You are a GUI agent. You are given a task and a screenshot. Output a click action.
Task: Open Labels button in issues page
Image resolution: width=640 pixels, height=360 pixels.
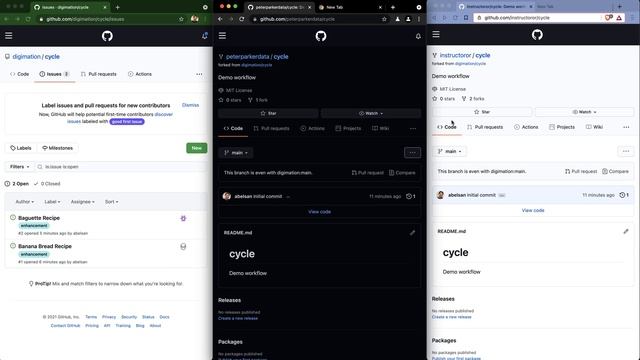pyautogui.click(x=21, y=148)
